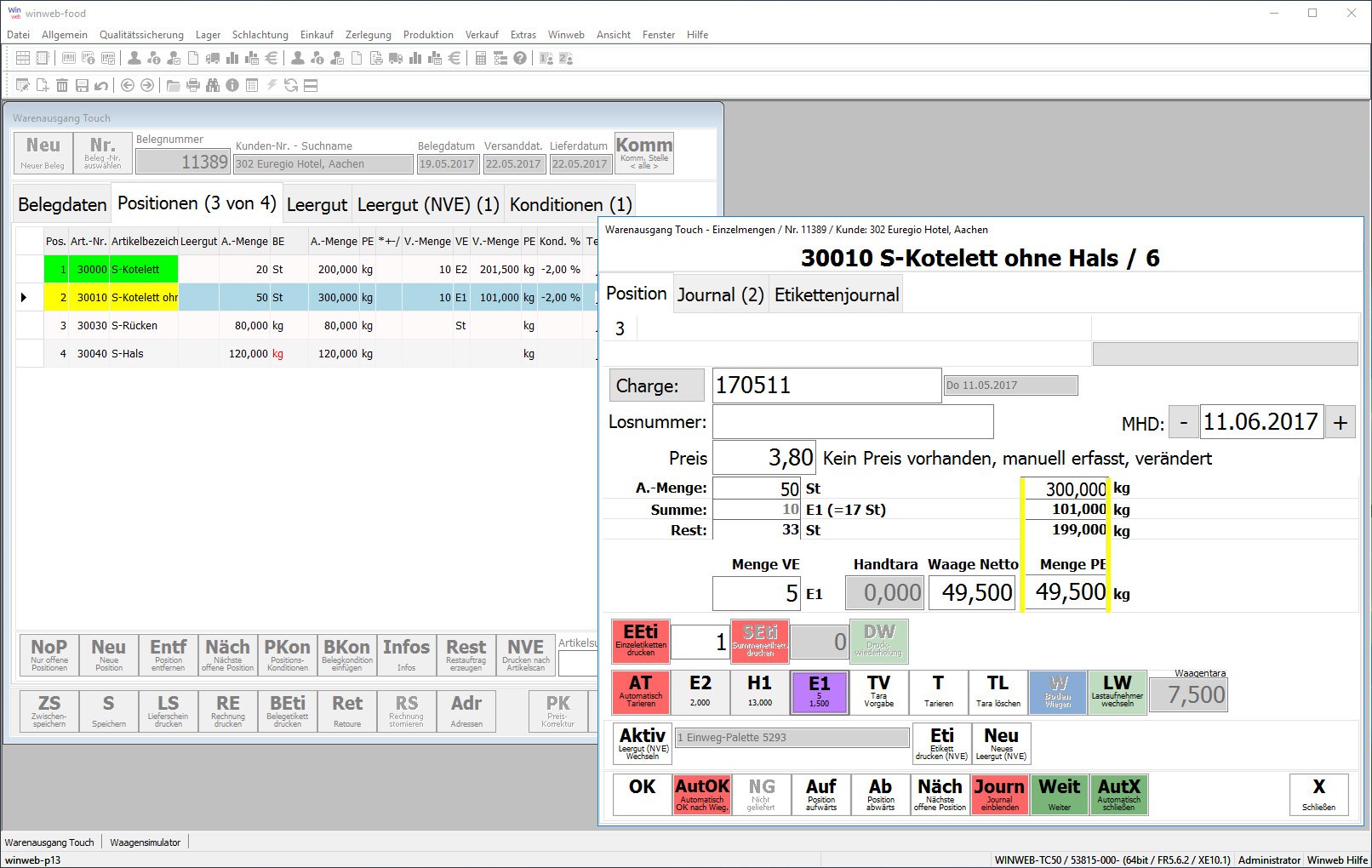Click Aktiv to change Leergut NVE
The height and width of the screenshot is (868, 1372).
click(643, 744)
